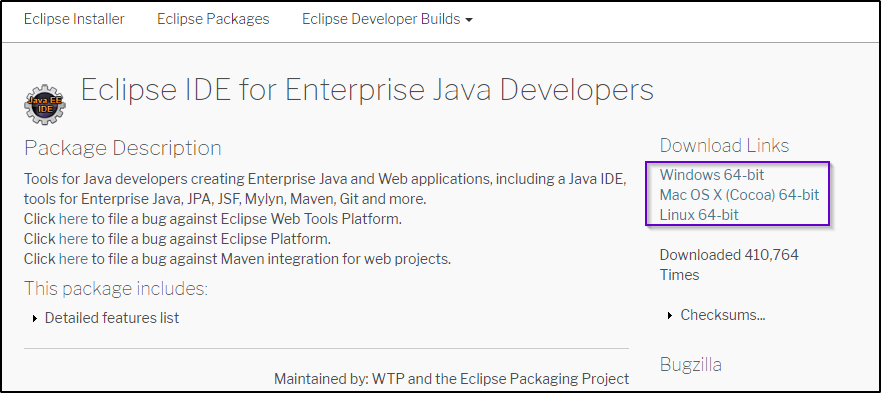Click the Eclipse IDE for Enterprise Java Developers heading
This screenshot has width=881, height=393.
367,90
